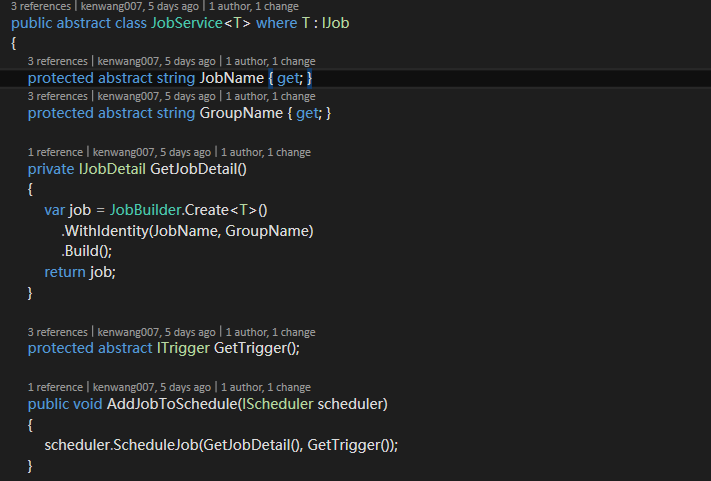Open '1 author, 1 change' above abstract GetTrigger
The width and height of the screenshot is (711, 481).
[x=270, y=332]
